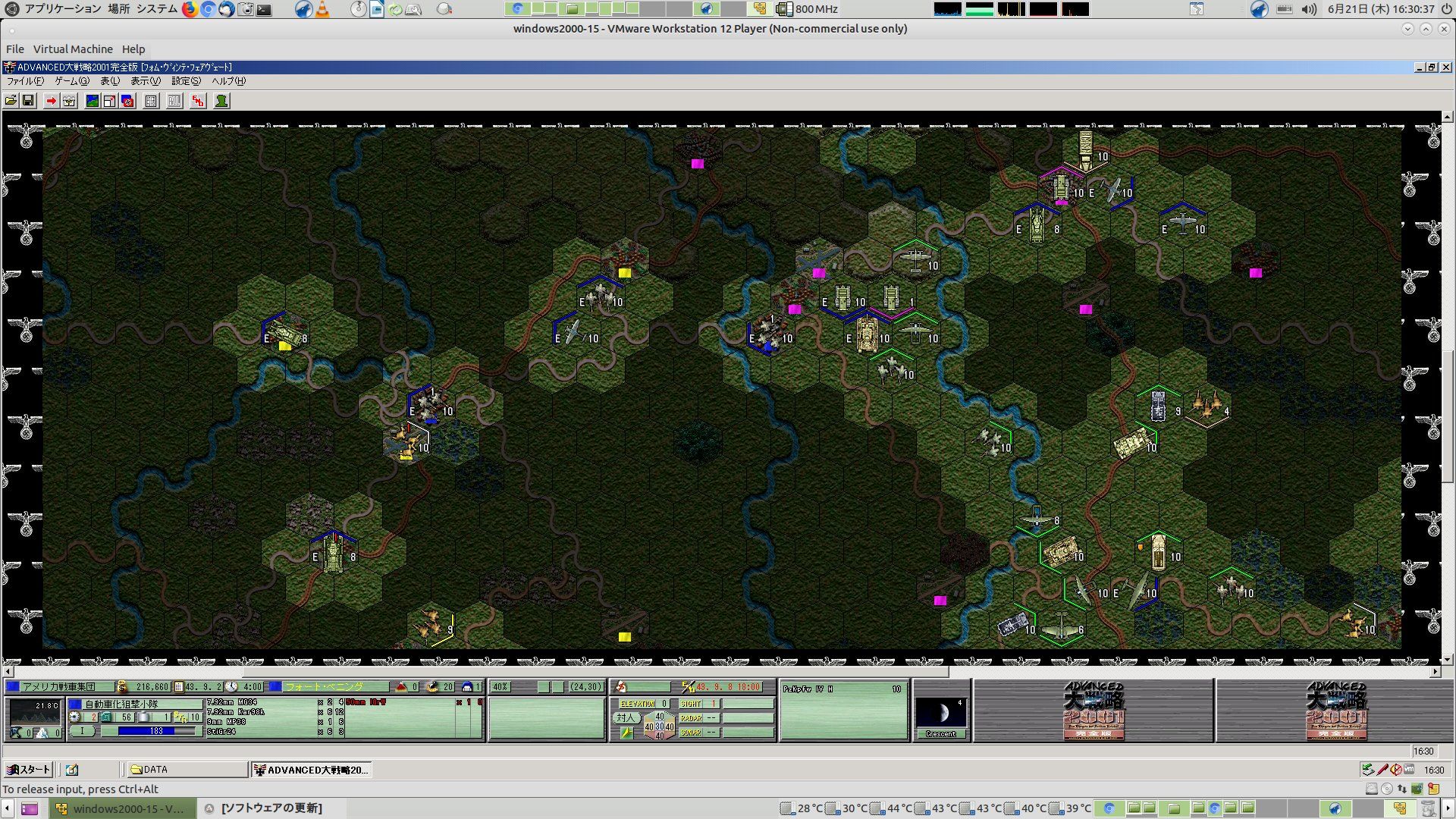Toggle the I mode pill button
The image size is (1456, 819).
pos(83,731)
